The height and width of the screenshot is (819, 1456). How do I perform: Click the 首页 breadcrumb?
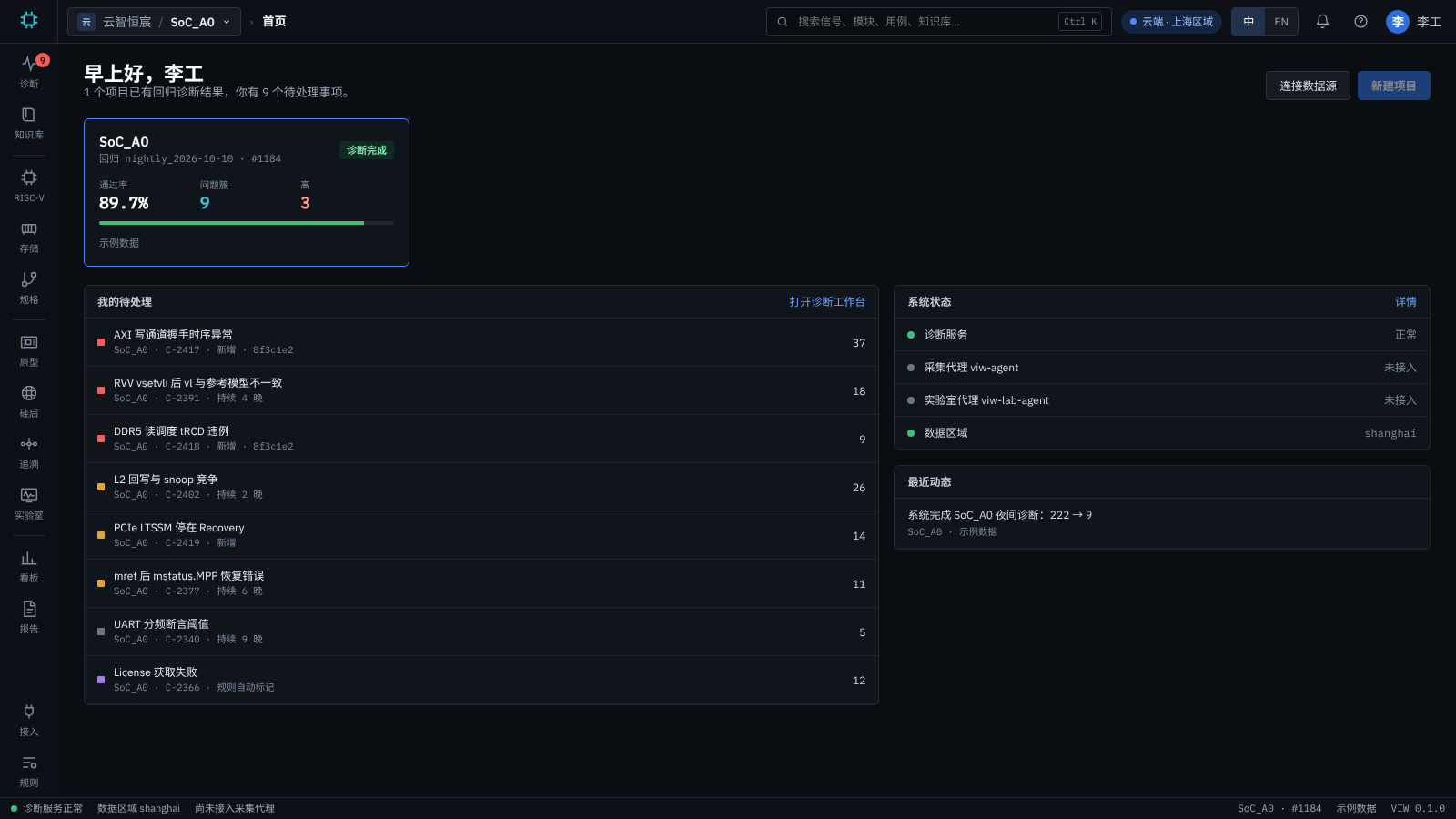pyautogui.click(x=274, y=22)
